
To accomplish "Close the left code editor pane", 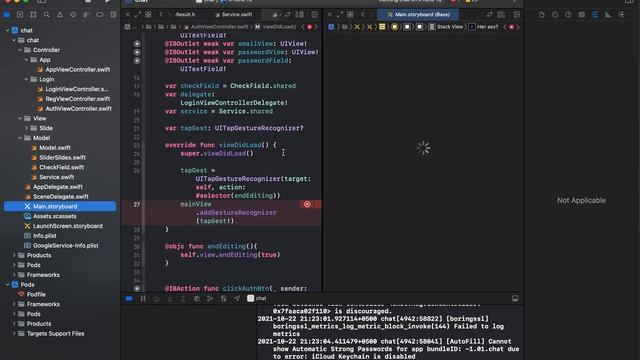I will (x=127, y=15).
